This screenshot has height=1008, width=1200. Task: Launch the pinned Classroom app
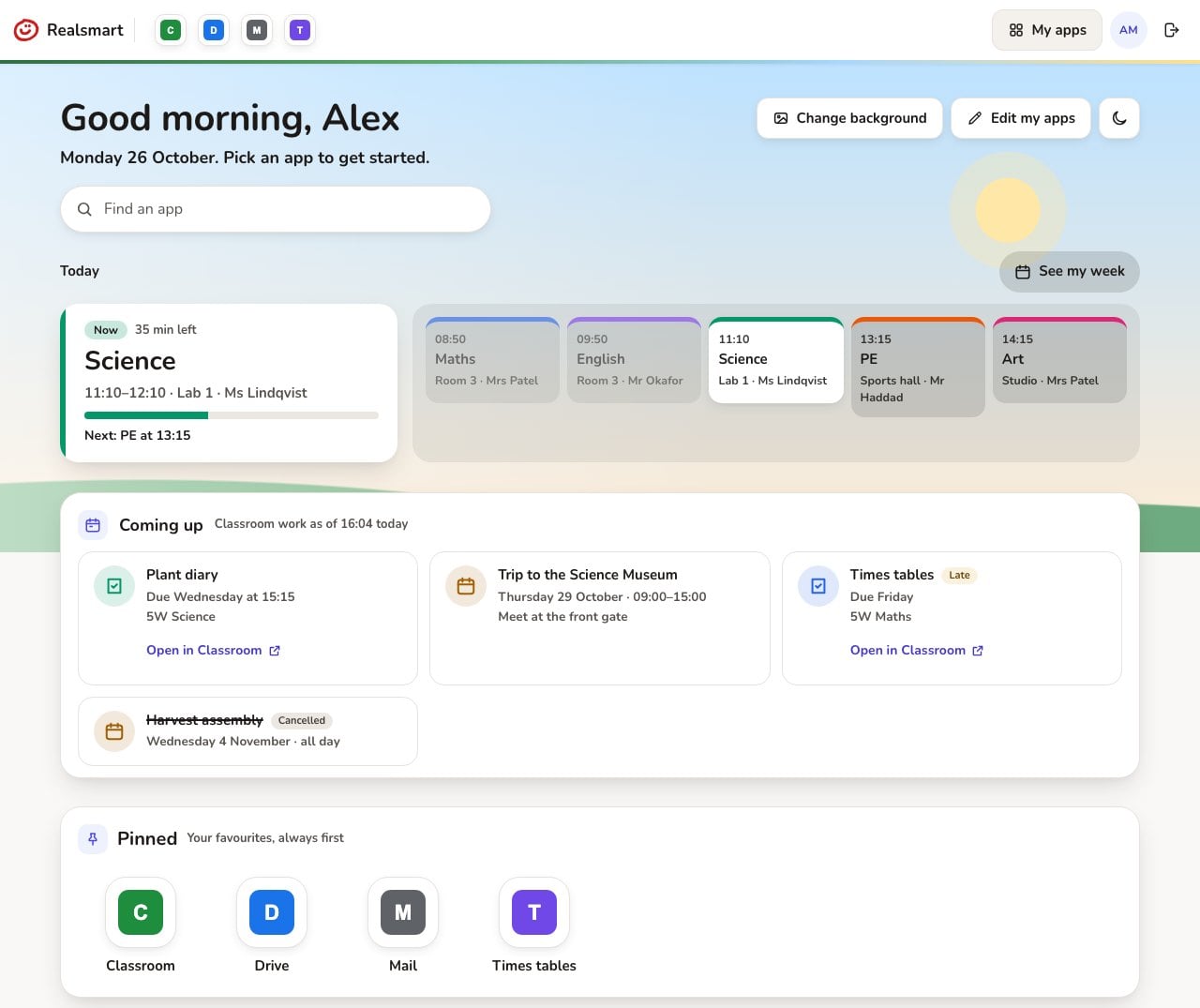click(x=141, y=926)
